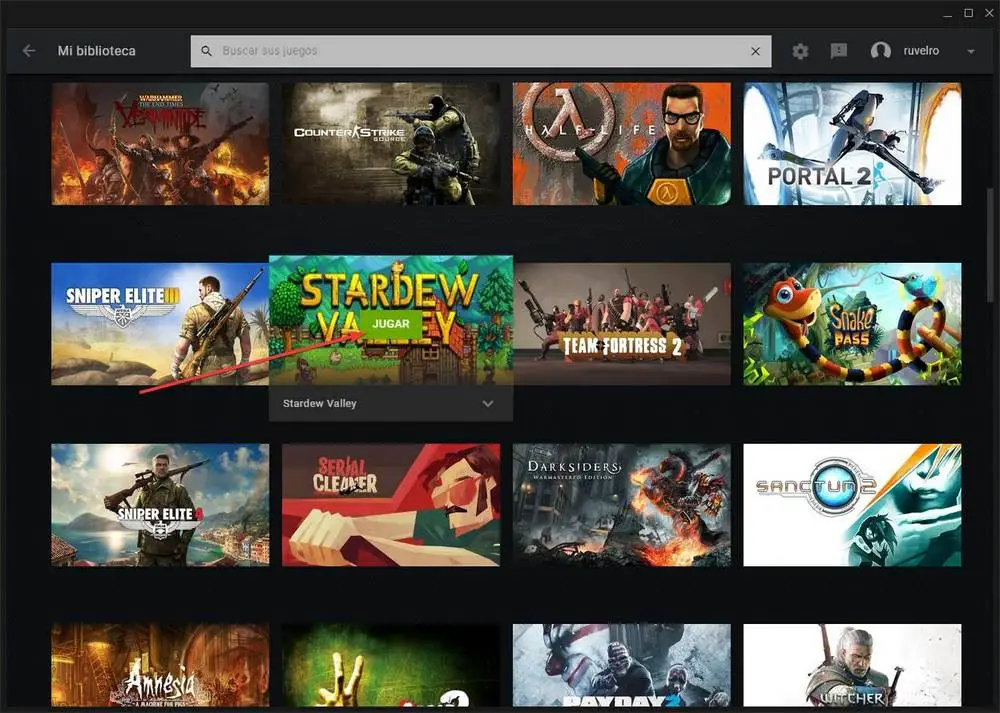Select the Sanctum 2 game tile
This screenshot has width=1000, height=713.
coord(852,505)
